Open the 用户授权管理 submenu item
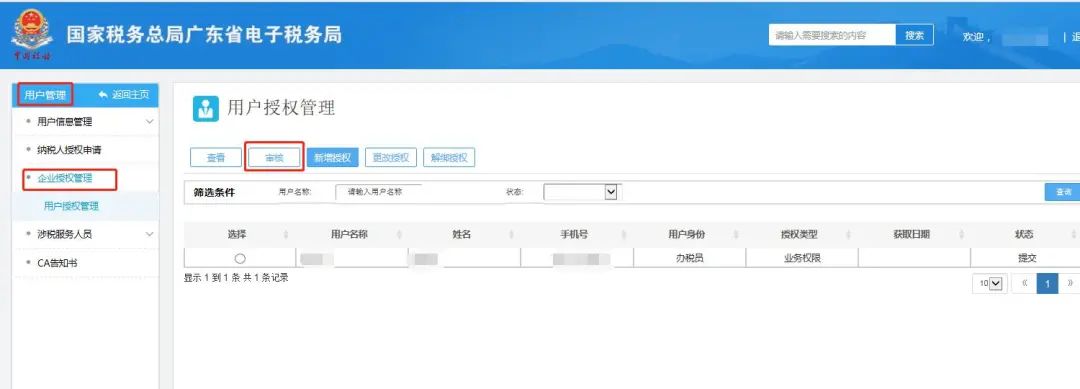The height and width of the screenshot is (389, 1080). pos(71,206)
